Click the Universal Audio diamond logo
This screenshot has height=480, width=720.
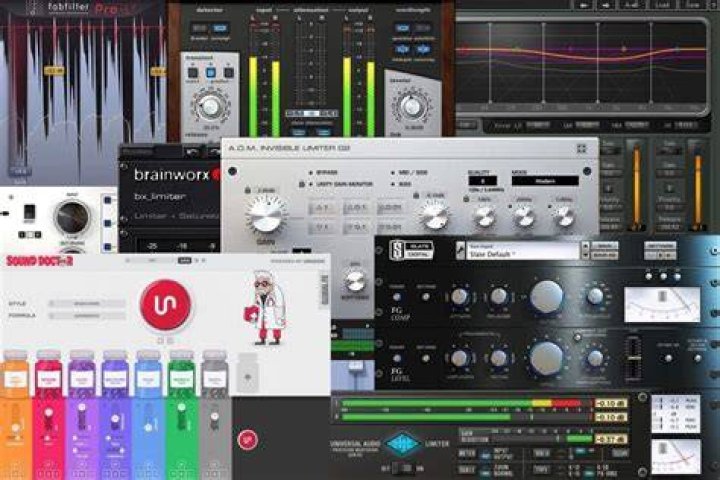tap(402, 444)
